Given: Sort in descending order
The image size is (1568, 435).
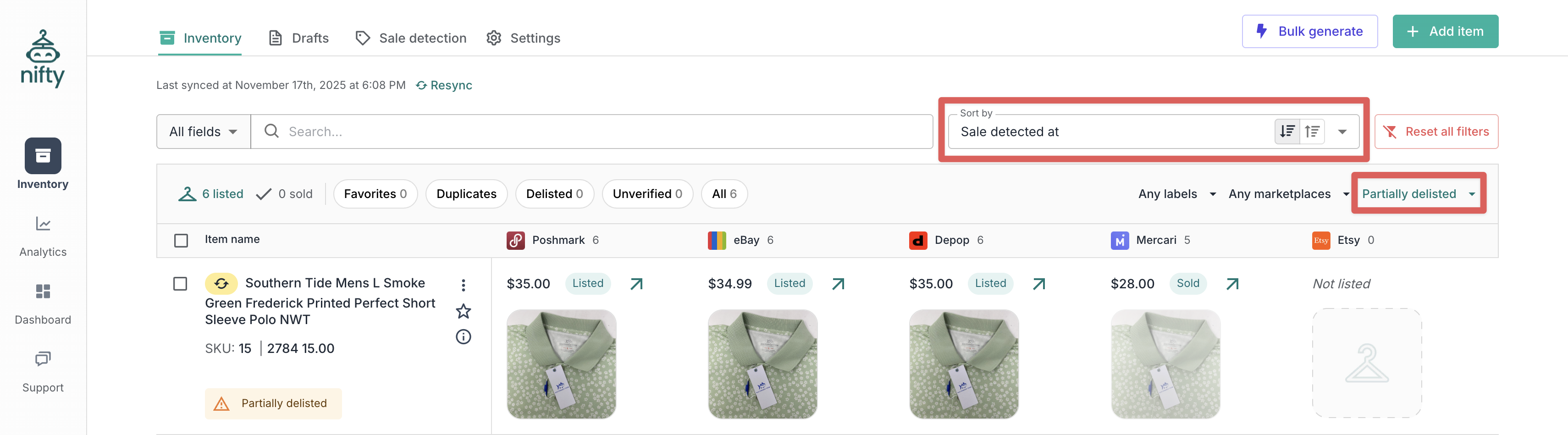Looking at the screenshot, I should 1287,132.
